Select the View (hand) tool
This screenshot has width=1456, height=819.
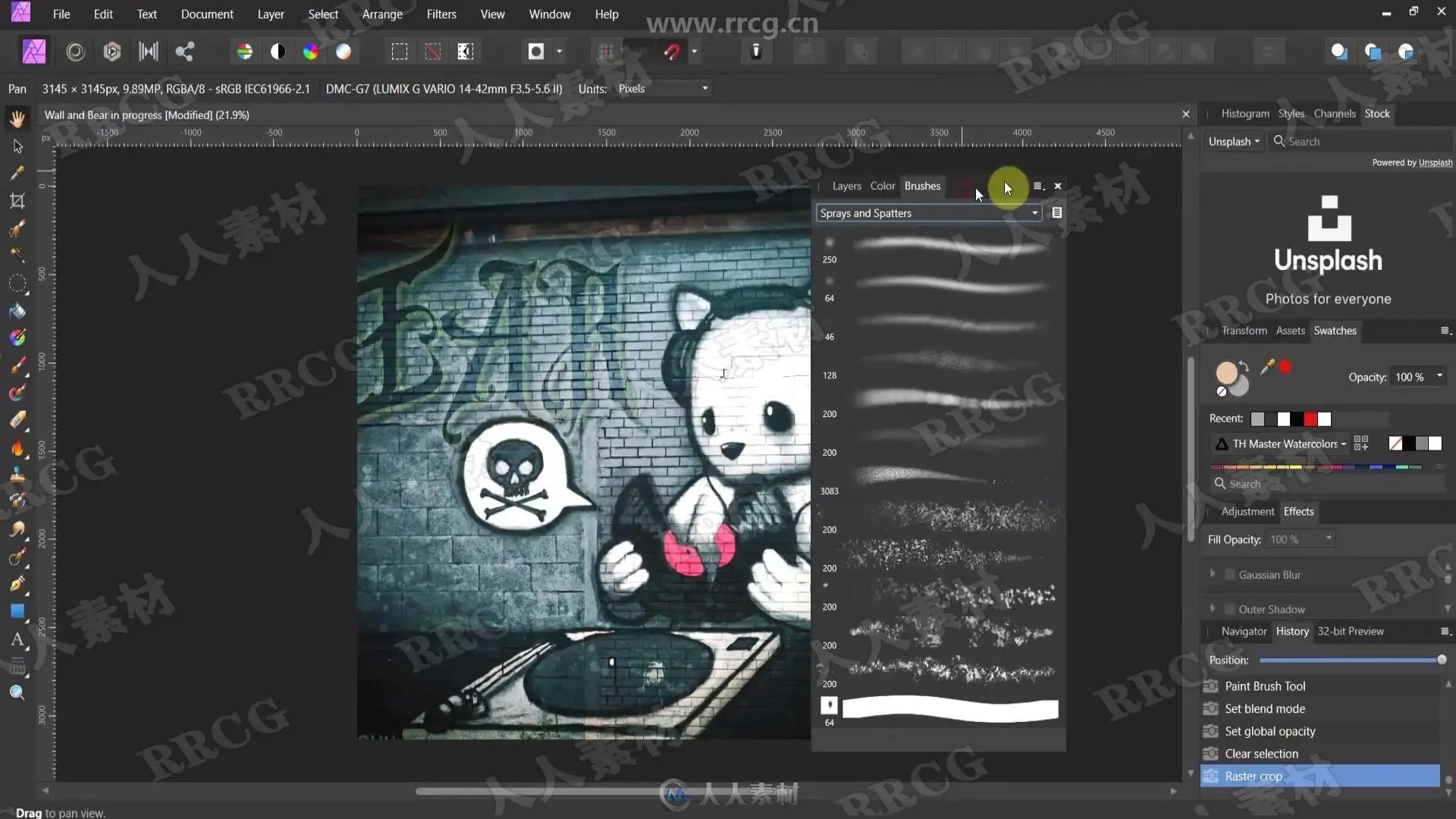pyautogui.click(x=17, y=118)
